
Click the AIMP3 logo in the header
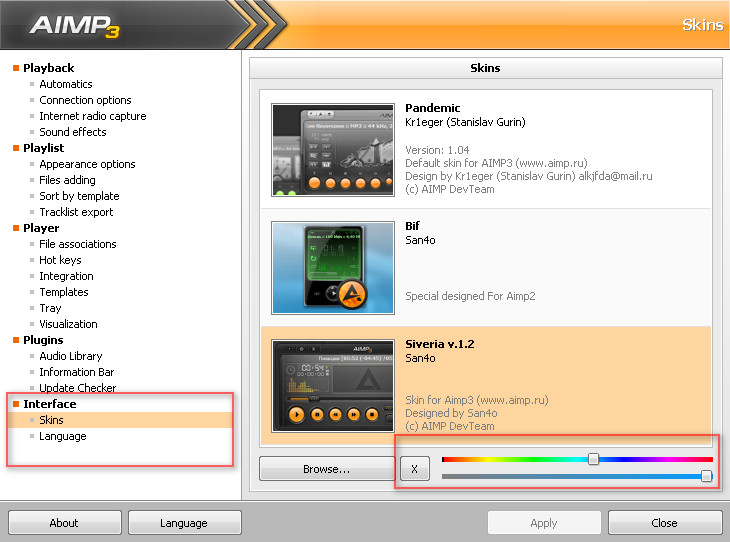coord(74,26)
